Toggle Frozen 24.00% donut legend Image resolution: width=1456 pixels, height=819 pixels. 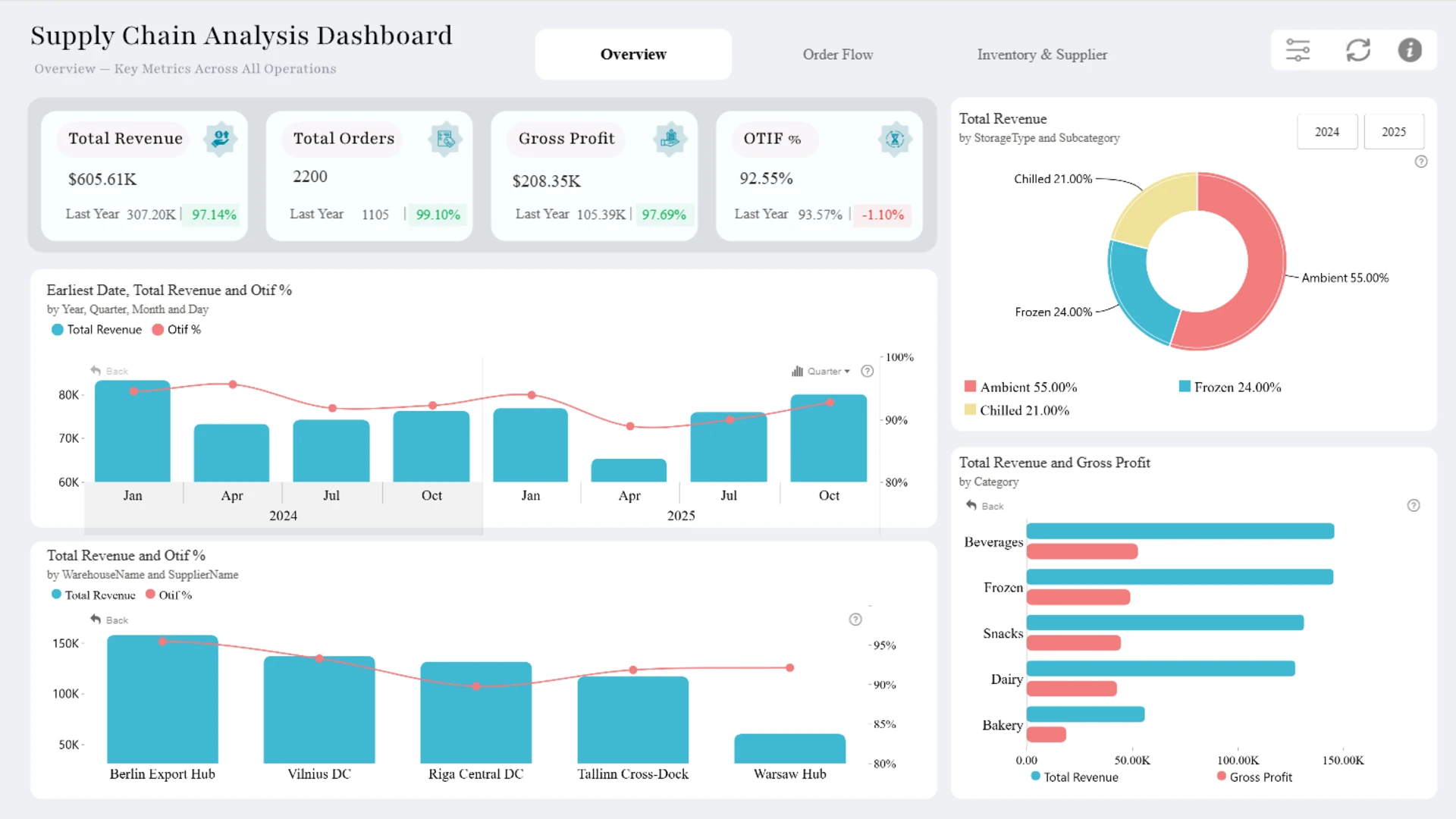click(1230, 388)
